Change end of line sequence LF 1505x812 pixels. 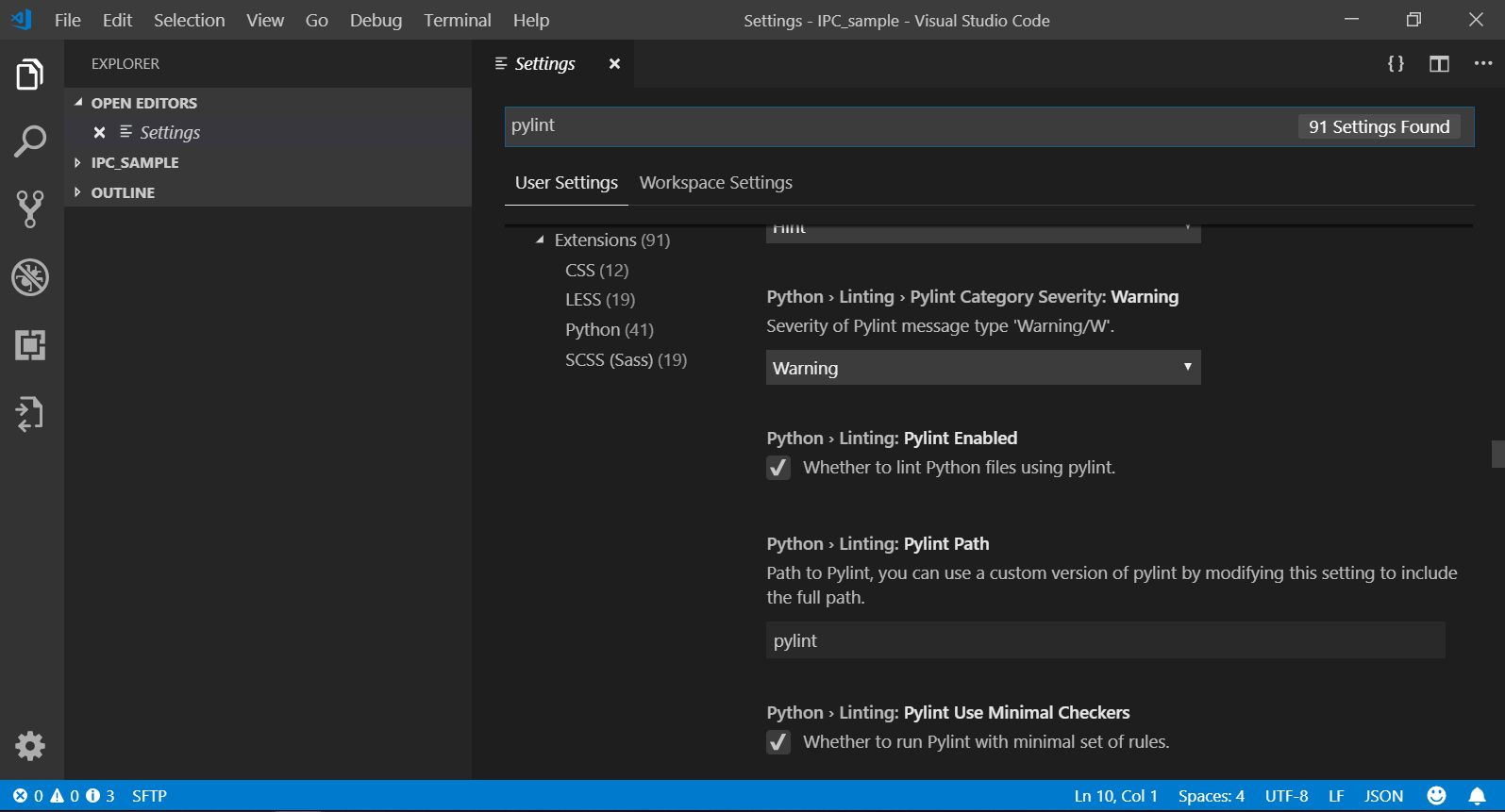1336,796
